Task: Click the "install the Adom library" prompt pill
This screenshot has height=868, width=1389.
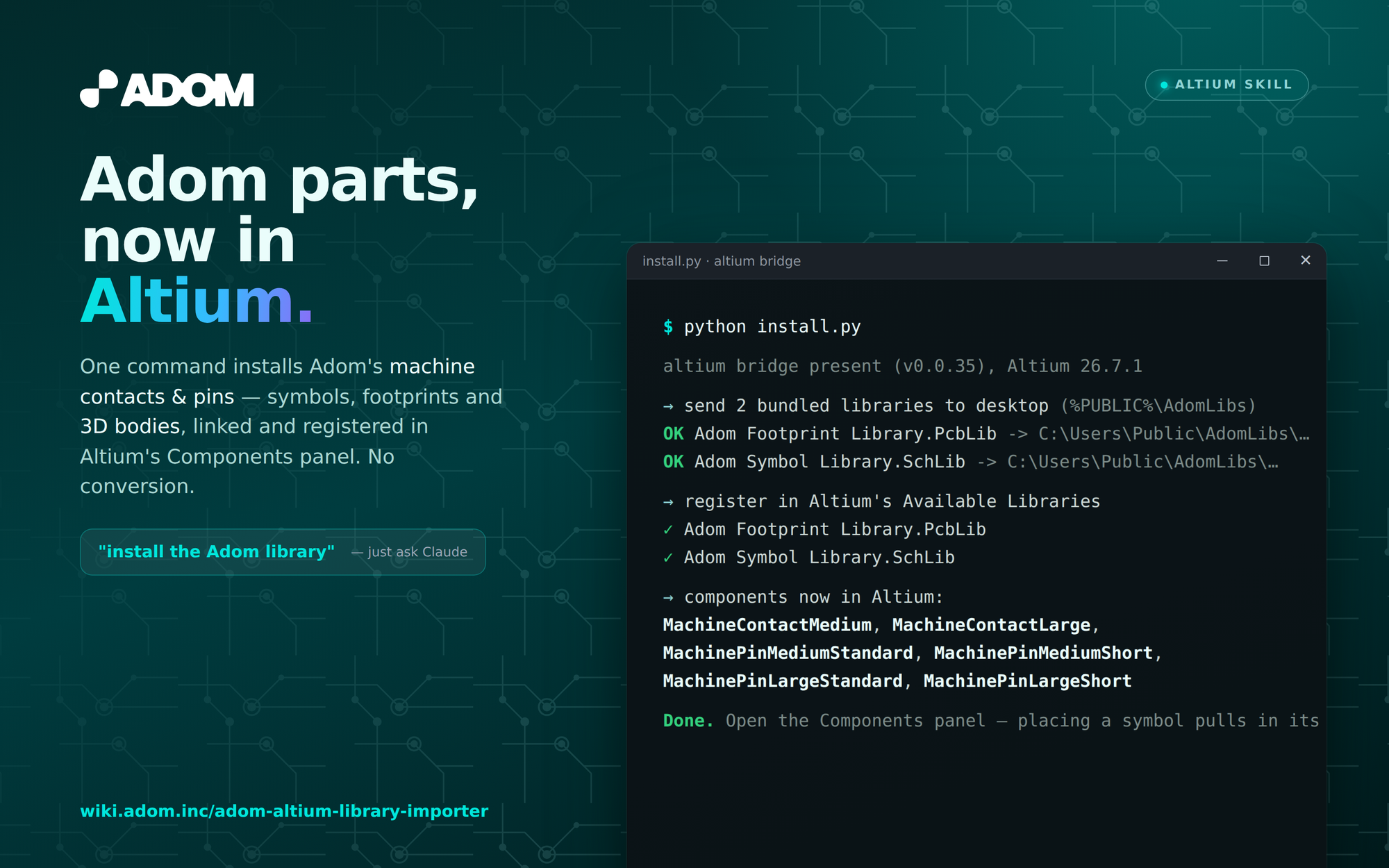Action: 283,552
